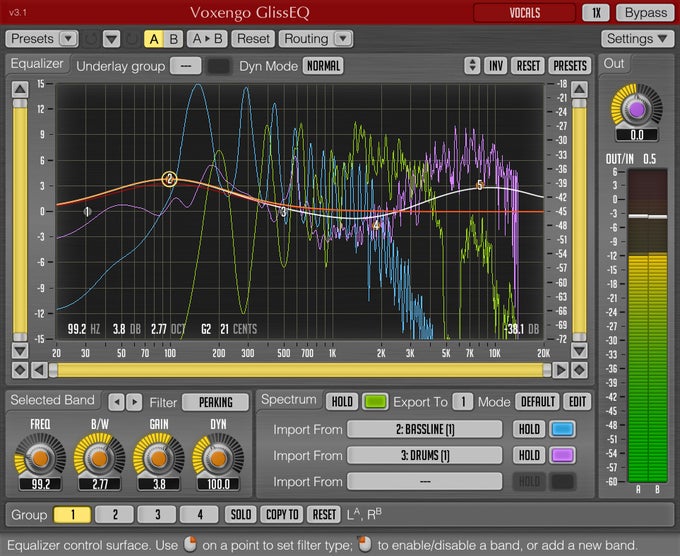Click the blue Bassline spectrum color swatch
680x556 pixels.
click(x=564, y=429)
